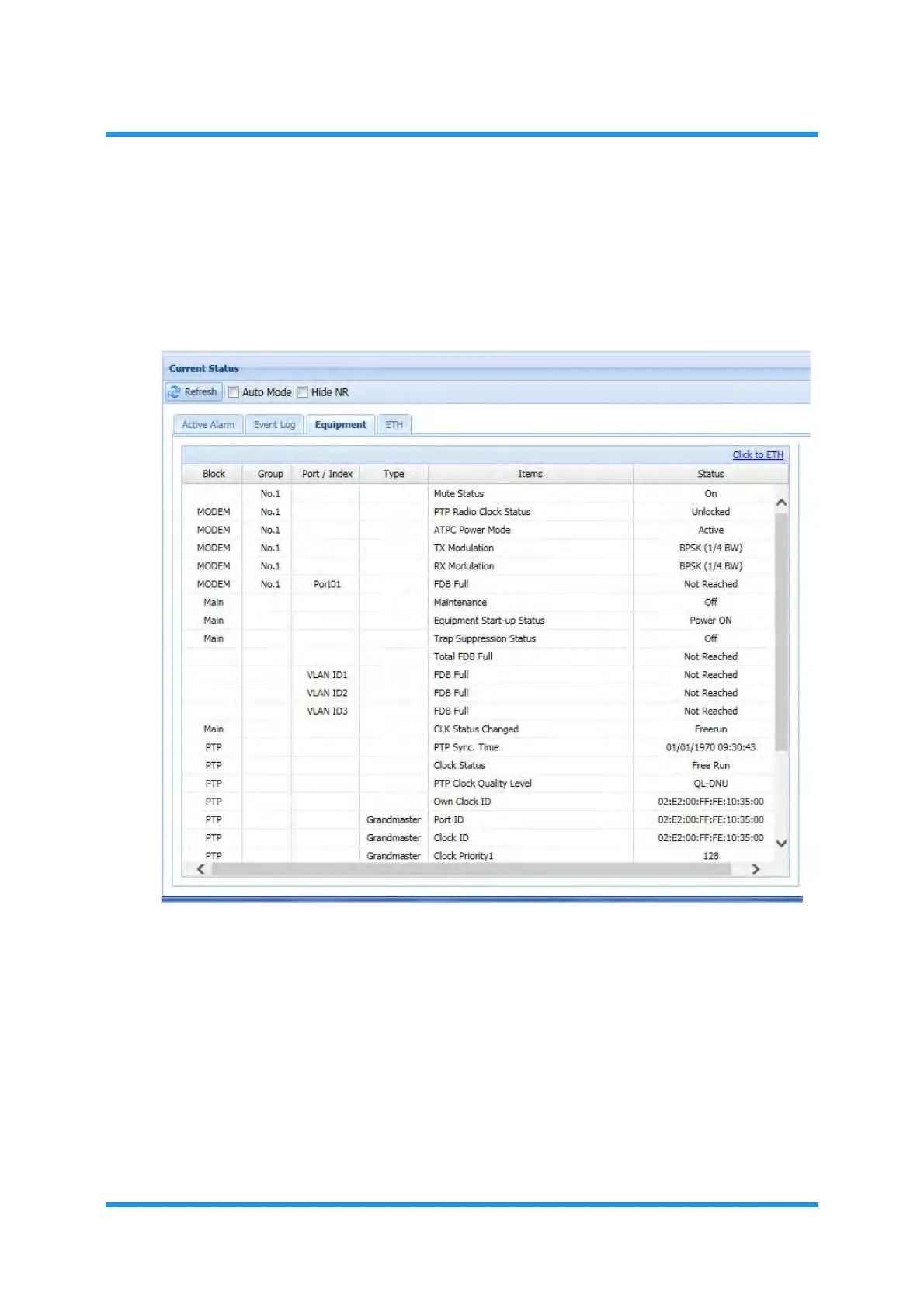The image size is (924, 1308).
Task: Go to the ETH tab
Action: pos(394,425)
